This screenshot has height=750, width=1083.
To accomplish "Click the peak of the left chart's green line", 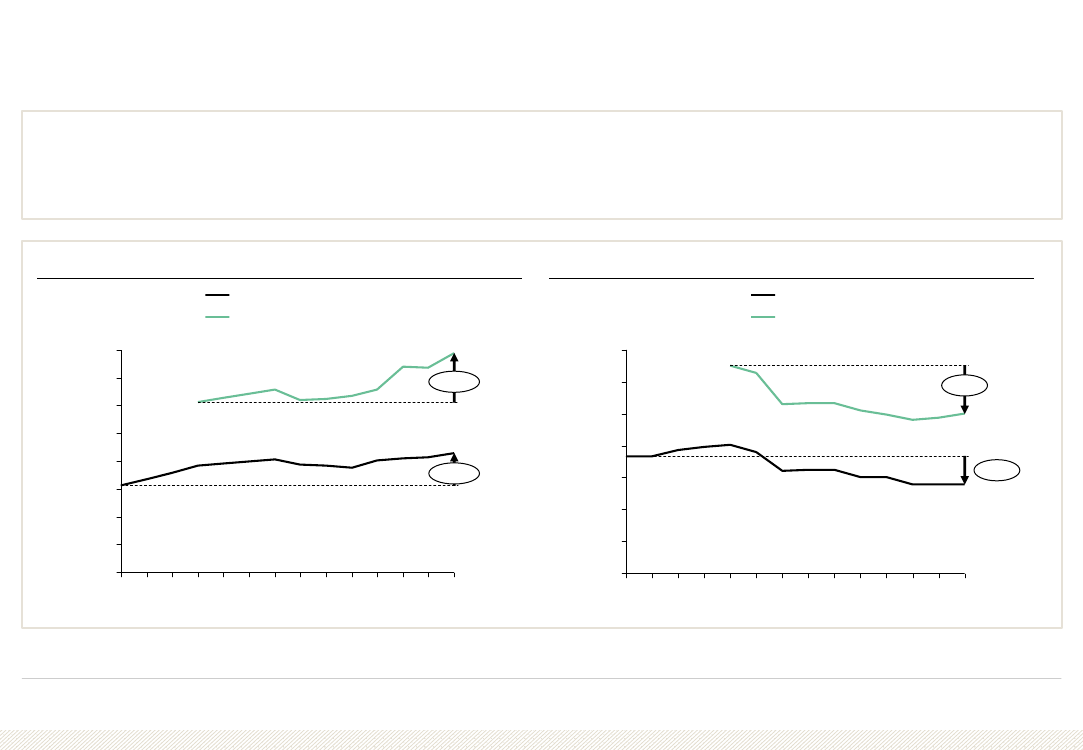I will click(x=454, y=354).
